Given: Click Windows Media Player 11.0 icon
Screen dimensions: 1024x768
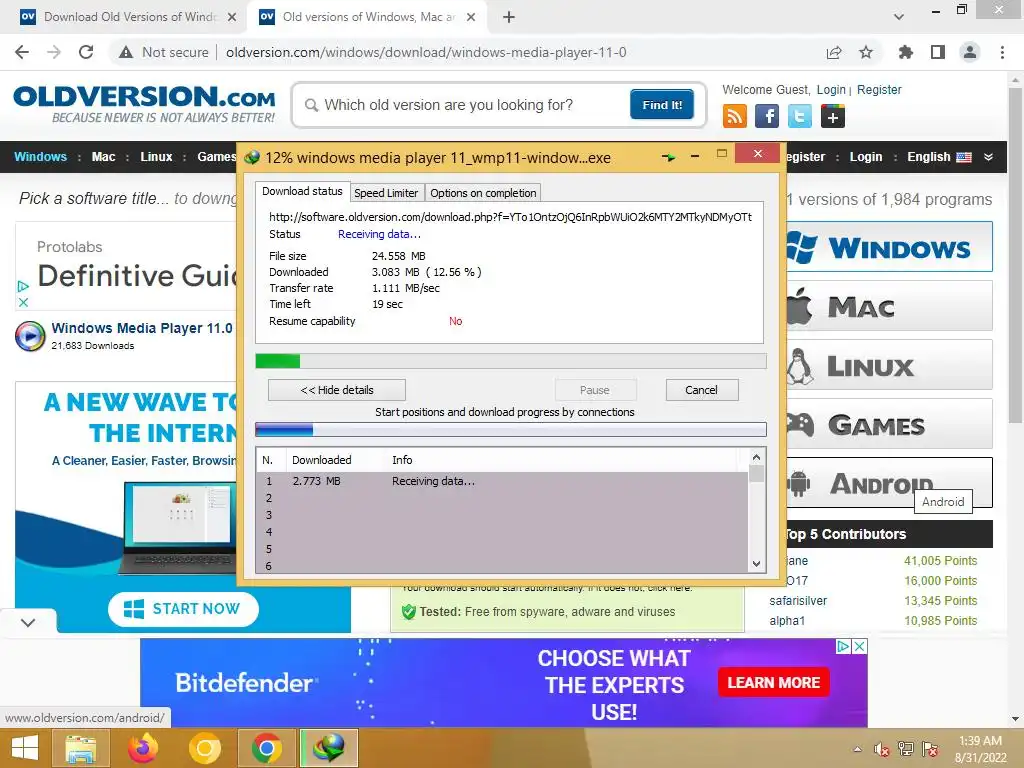Looking at the screenshot, I should (30, 336).
